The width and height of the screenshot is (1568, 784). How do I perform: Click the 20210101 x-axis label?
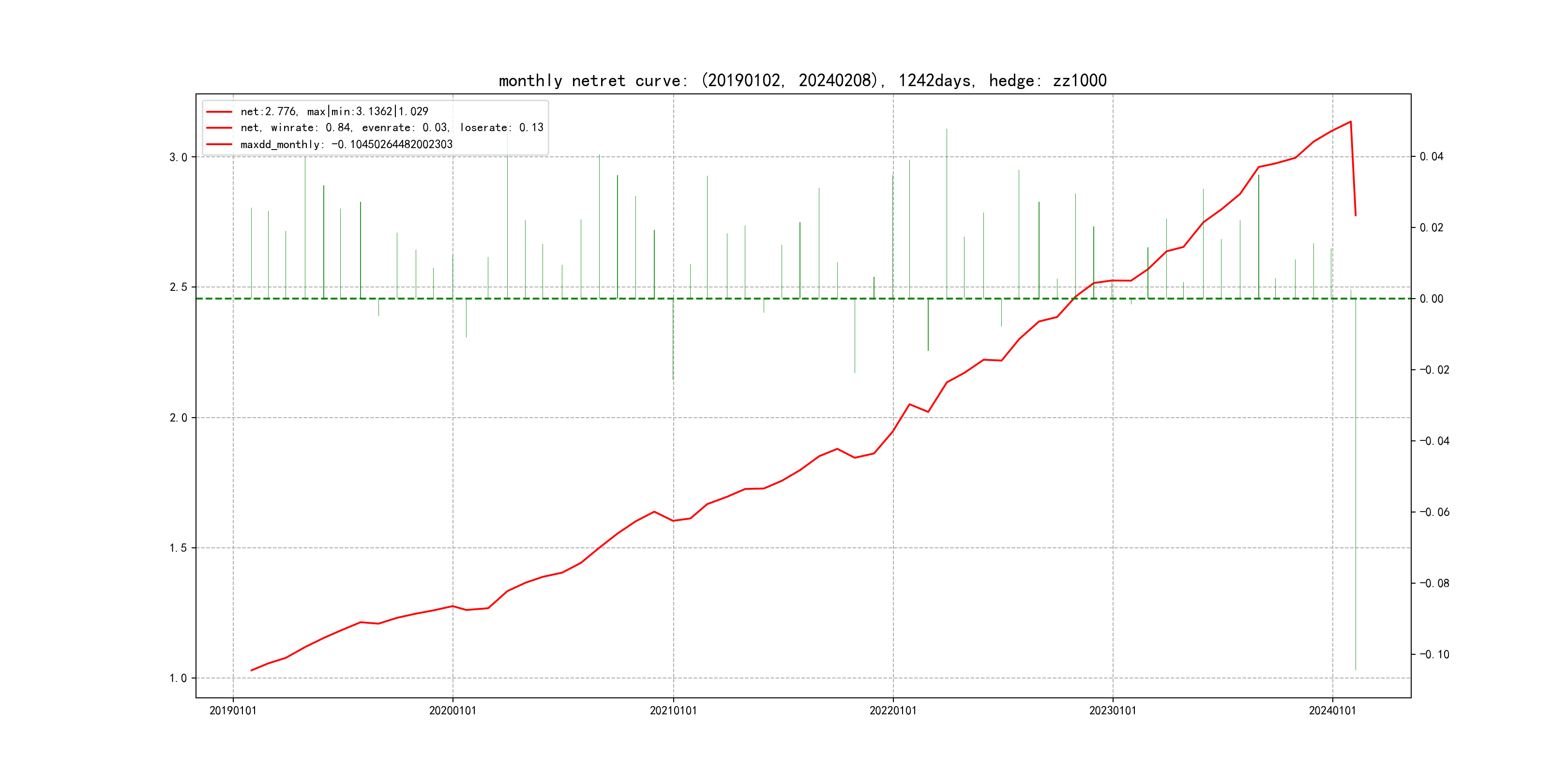(673, 710)
